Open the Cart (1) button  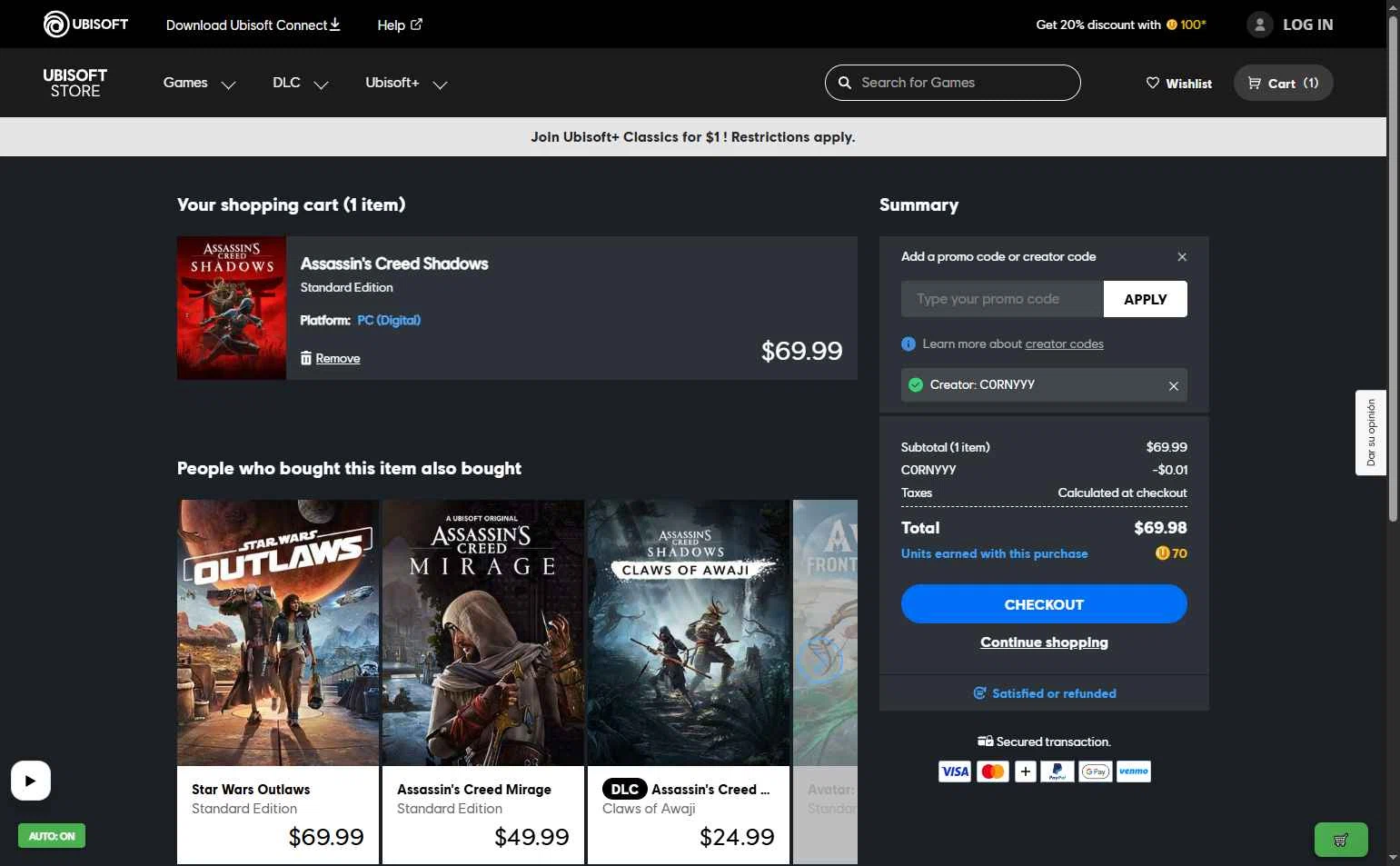[x=1283, y=83]
